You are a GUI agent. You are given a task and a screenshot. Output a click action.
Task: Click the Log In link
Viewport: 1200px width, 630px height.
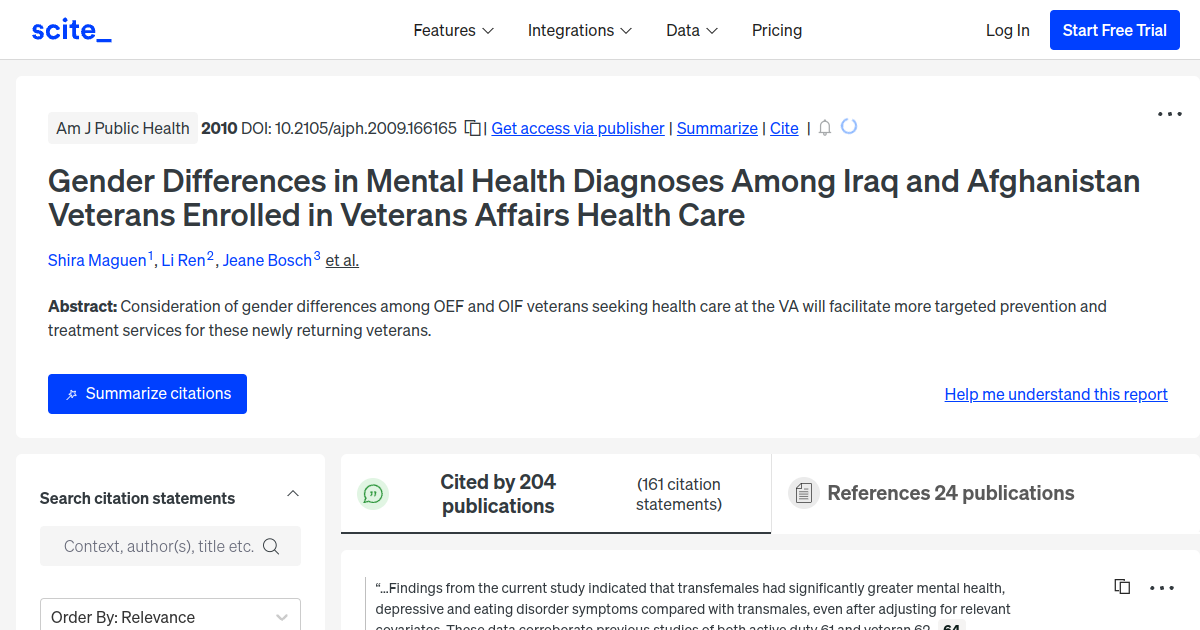coord(1007,30)
